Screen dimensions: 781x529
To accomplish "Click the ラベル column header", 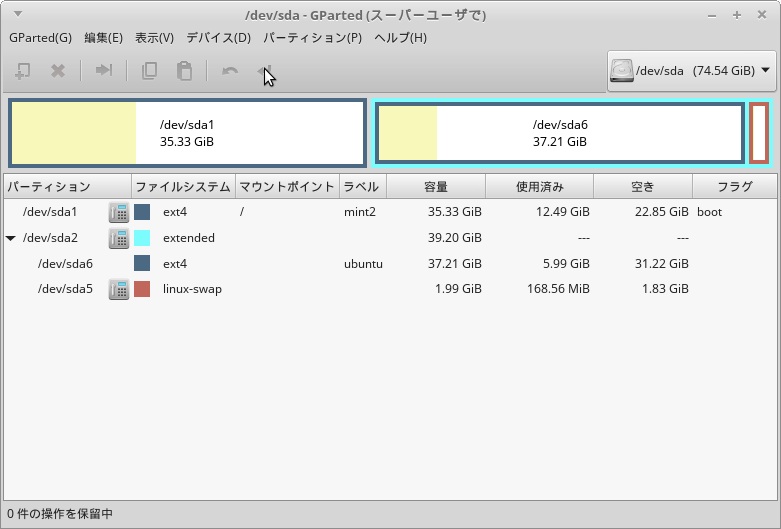I will coord(363,187).
